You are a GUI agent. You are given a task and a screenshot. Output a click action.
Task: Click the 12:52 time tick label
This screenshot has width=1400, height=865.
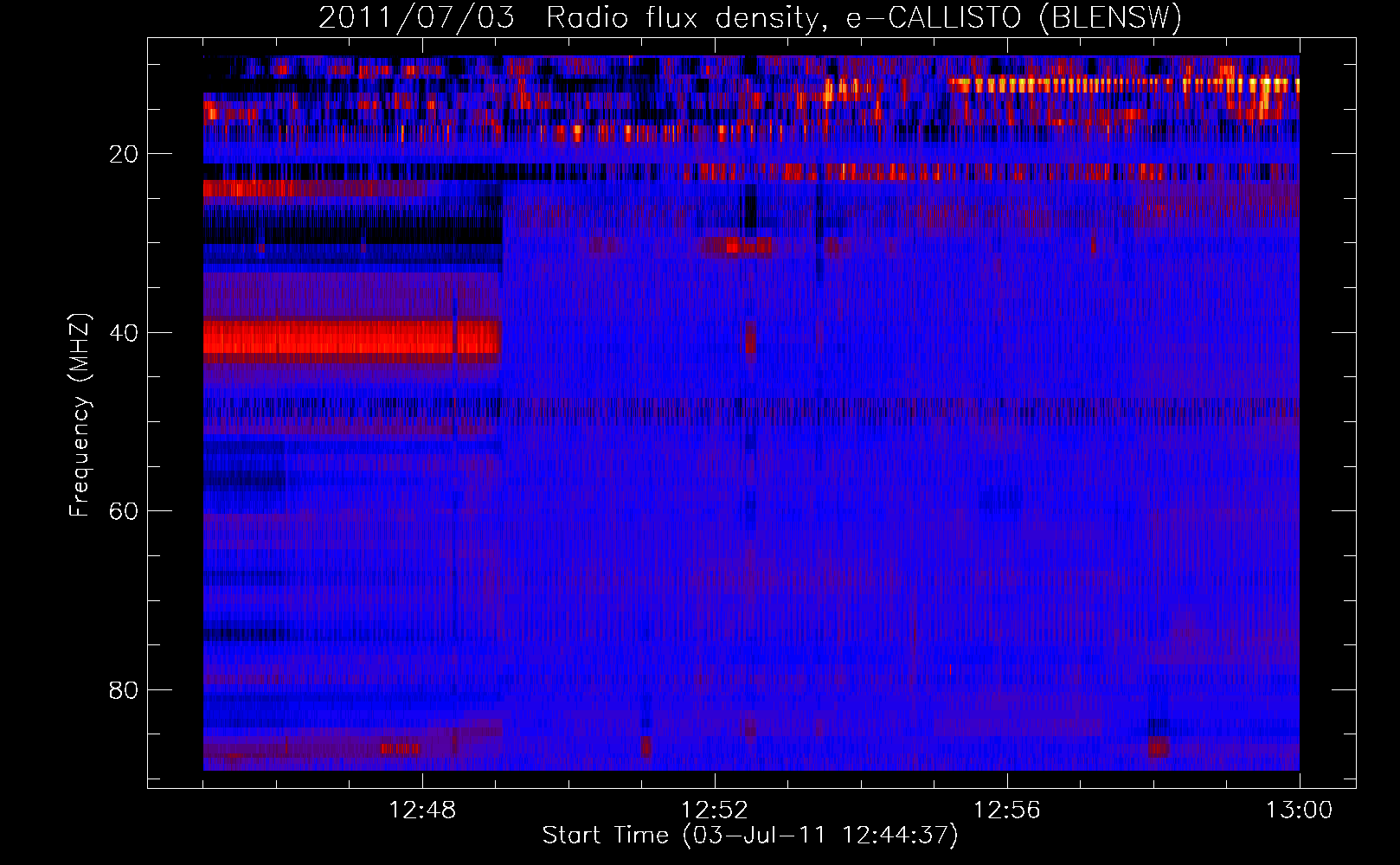715,811
